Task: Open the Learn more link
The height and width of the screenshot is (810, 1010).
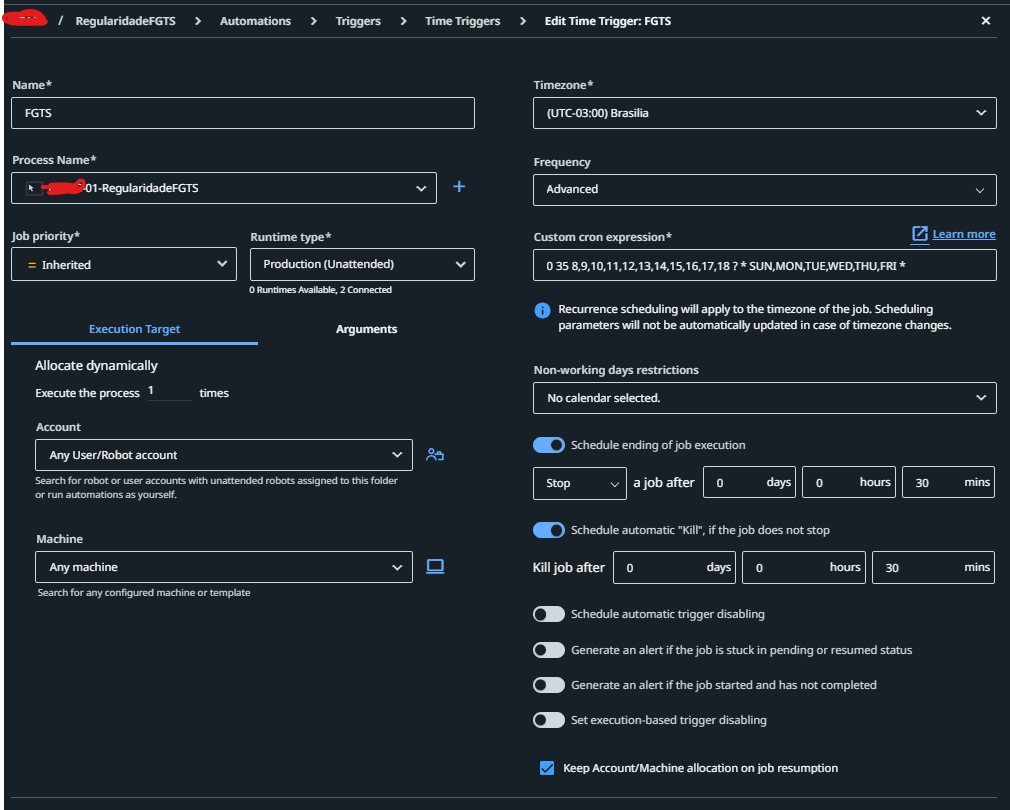Action: pyautogui.click(x=964, y=234)
